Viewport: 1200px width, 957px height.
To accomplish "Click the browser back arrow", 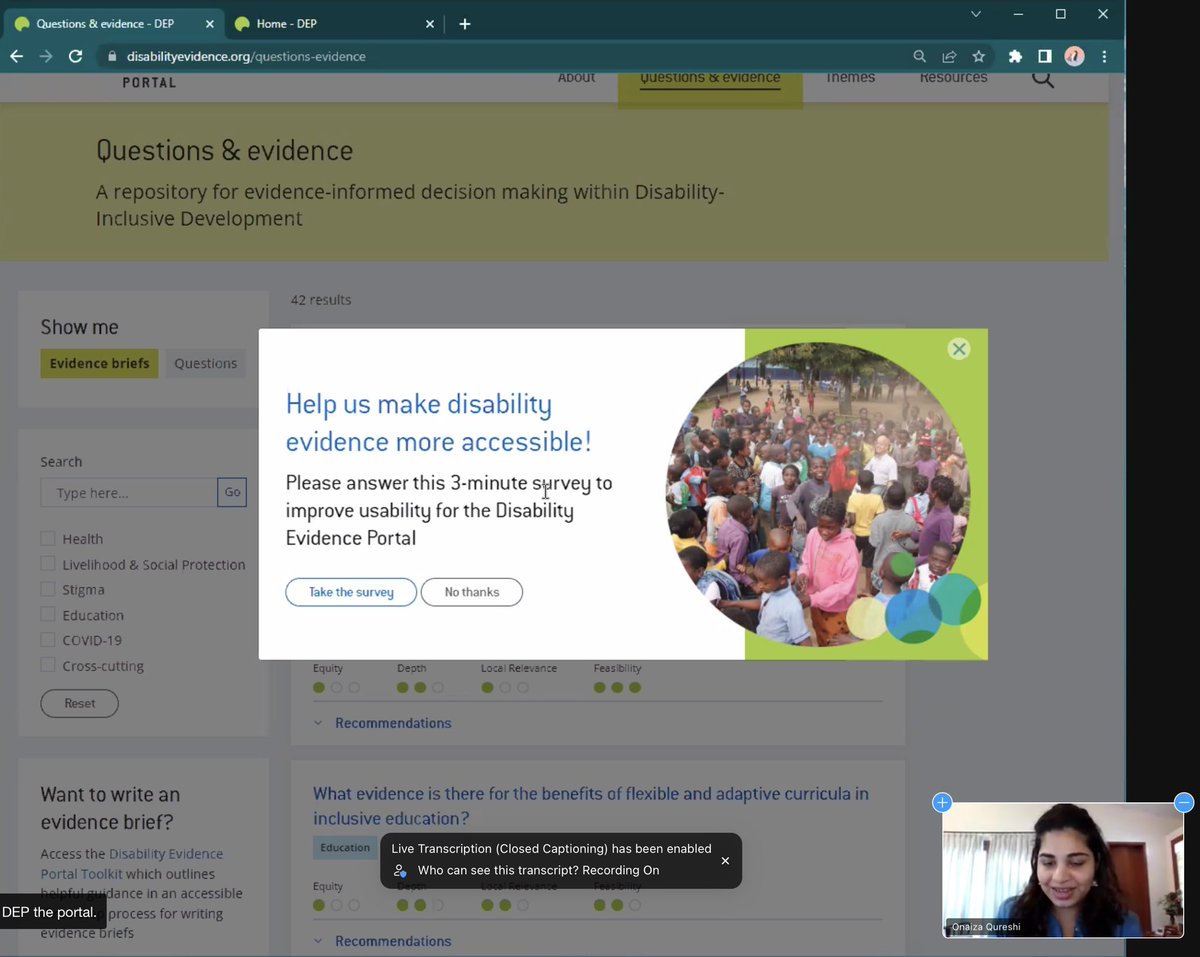I will pos(16,56).
